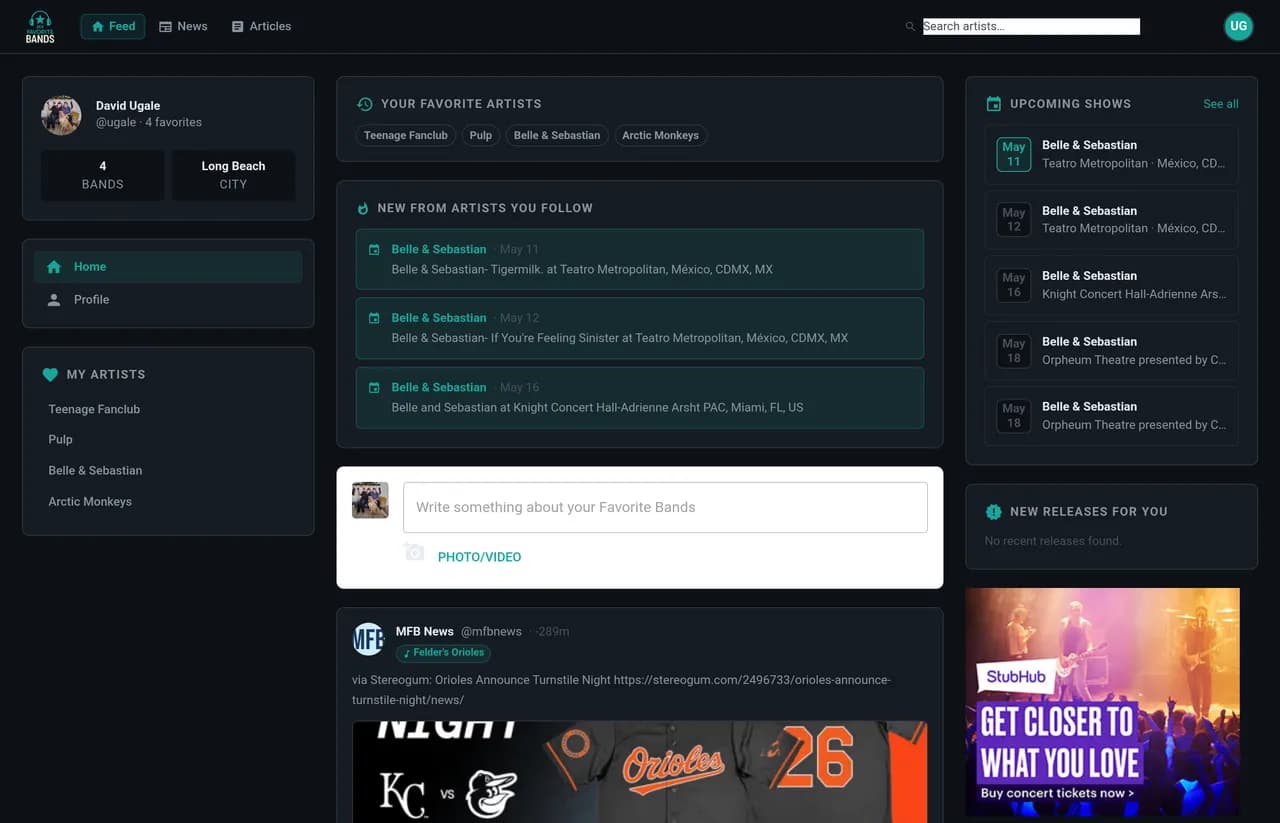Open Arctic Monkeys in My Artists
This screenshot has width=1280, height=823.
(x=90, y=502)
